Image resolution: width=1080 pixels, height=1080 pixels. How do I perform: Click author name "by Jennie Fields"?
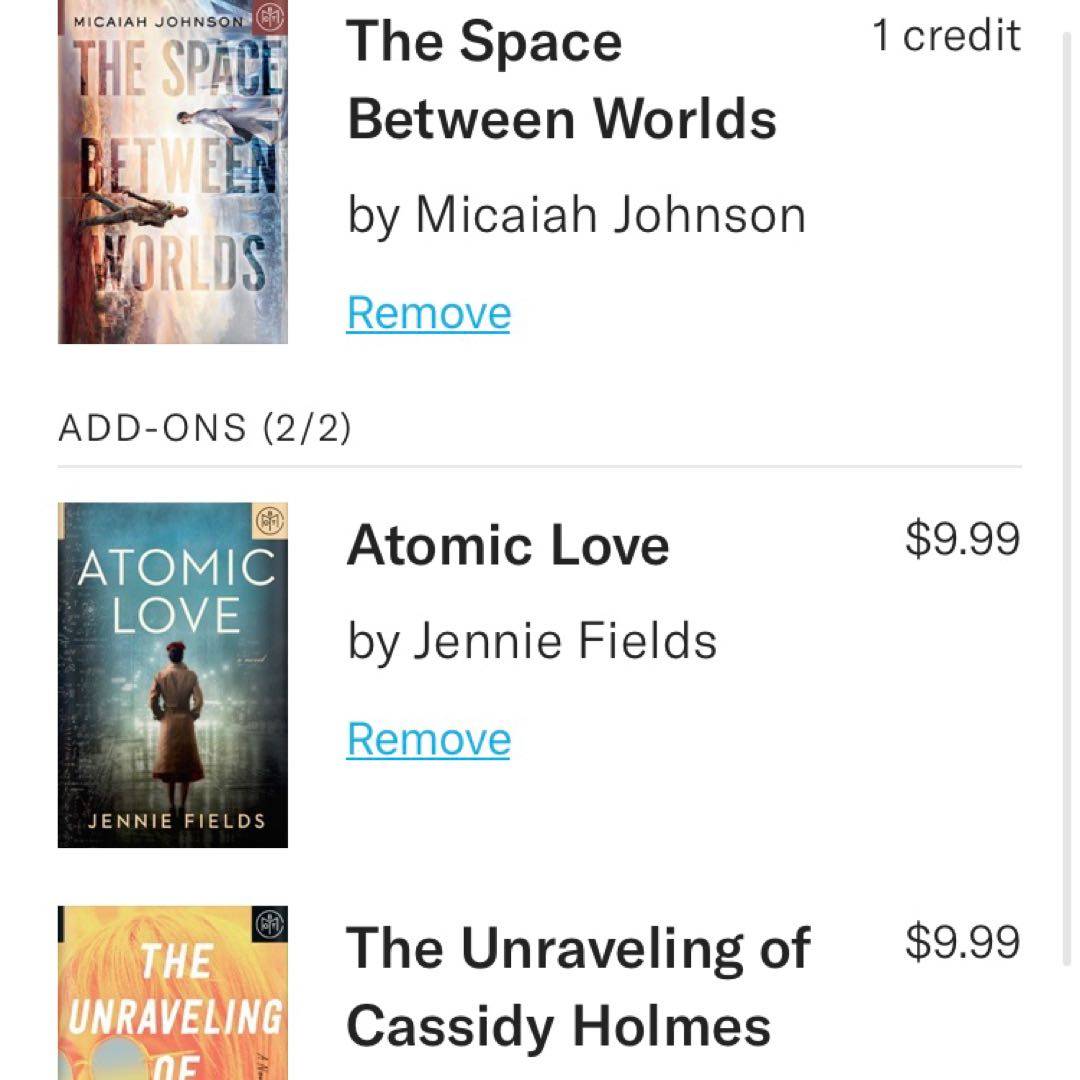[532, 641]
